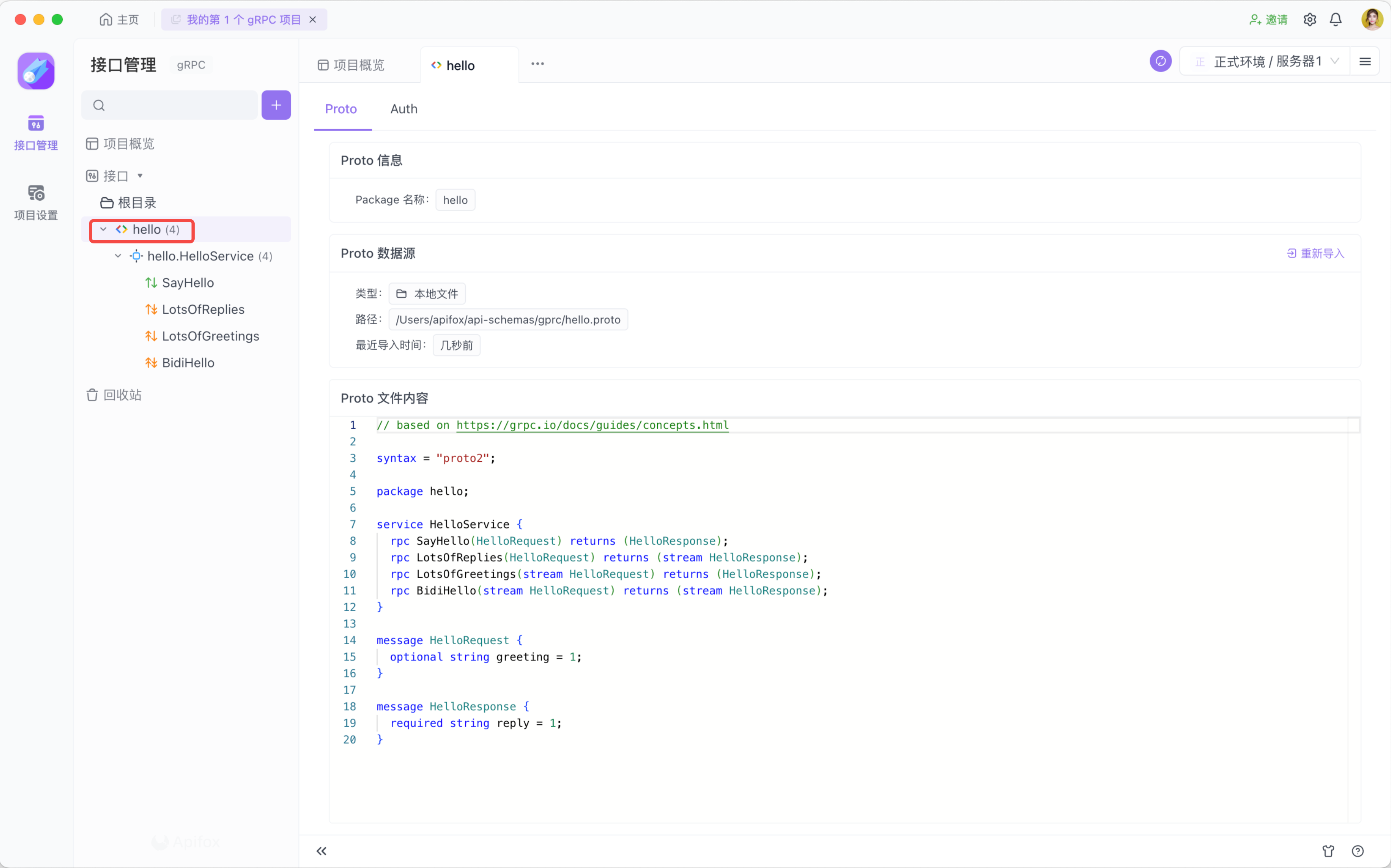This screenshot has height=868, width=1391.
Task: Click the help question mark icon
Action: pos(1358,851)
